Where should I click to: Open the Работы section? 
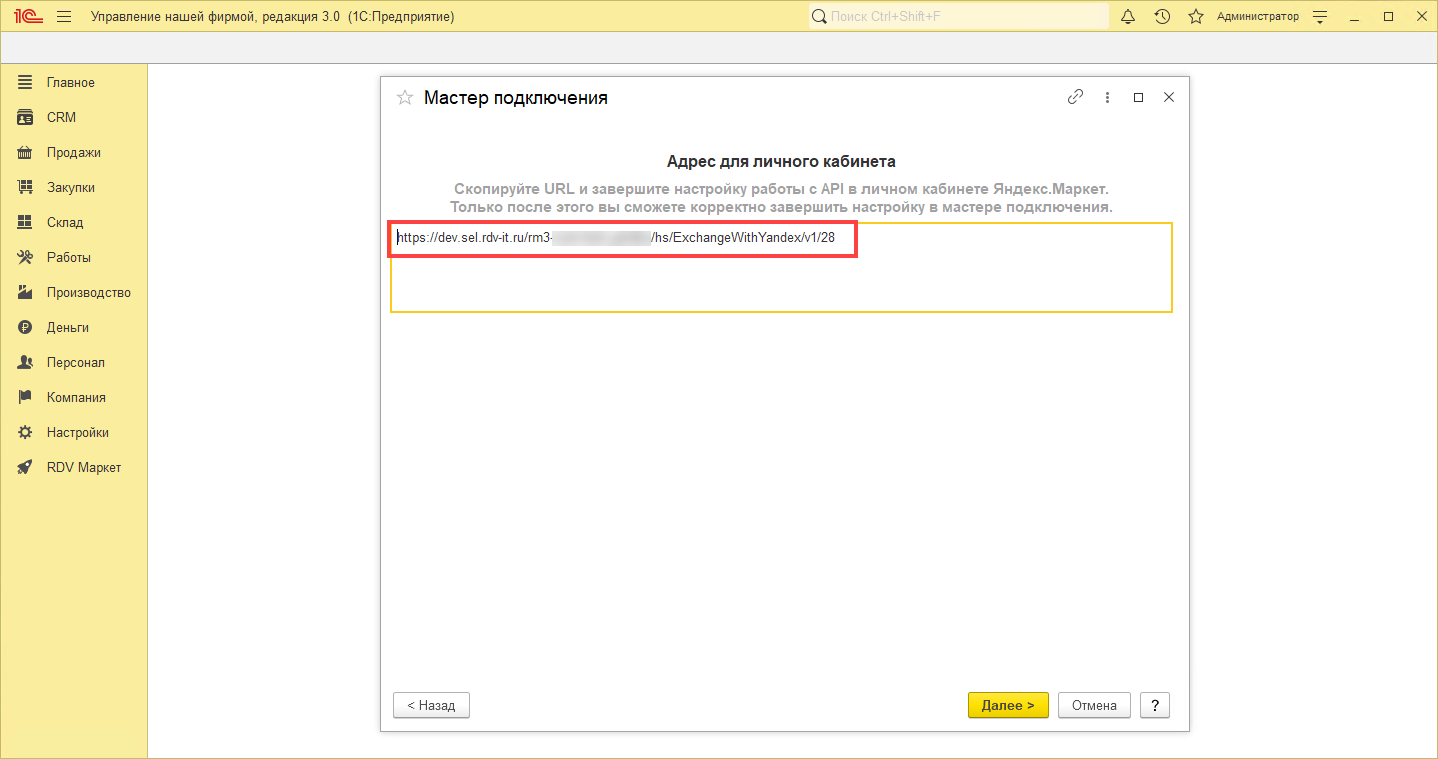click(x=74, y=258)
